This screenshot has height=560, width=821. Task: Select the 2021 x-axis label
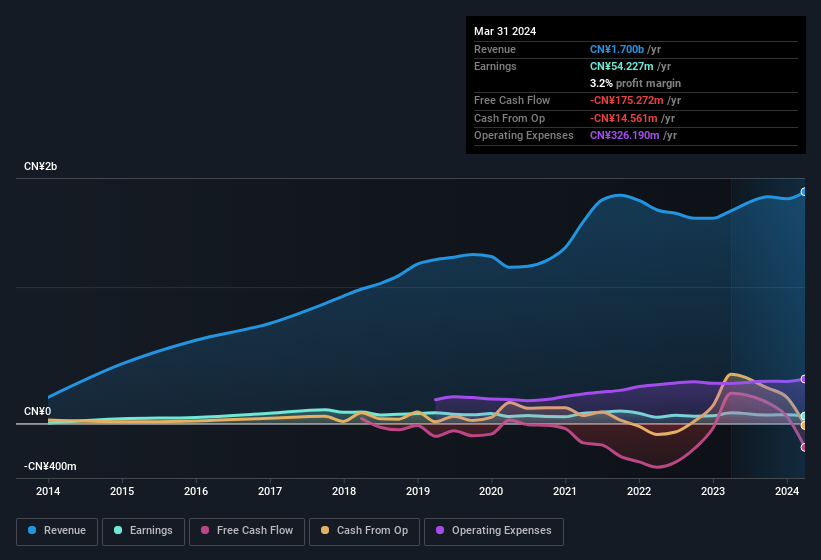tap(565, 491)
